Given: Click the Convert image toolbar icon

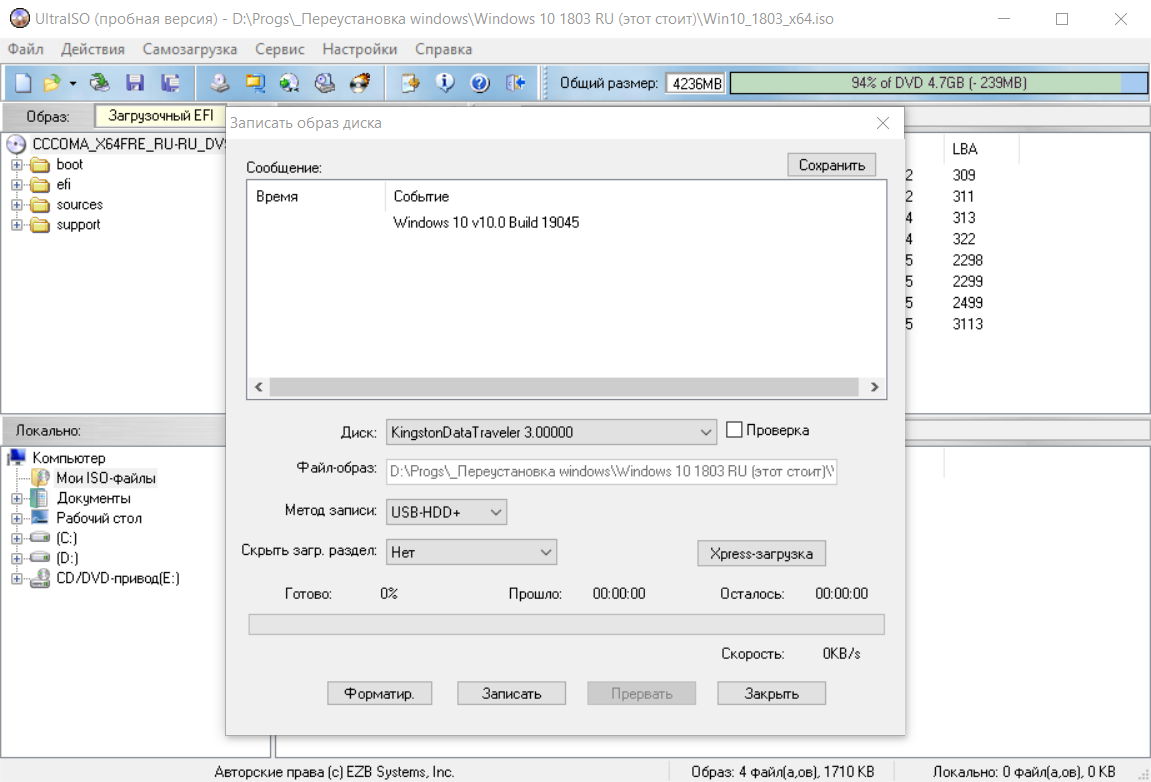Looking at the screenshot, I should point(255,83).
